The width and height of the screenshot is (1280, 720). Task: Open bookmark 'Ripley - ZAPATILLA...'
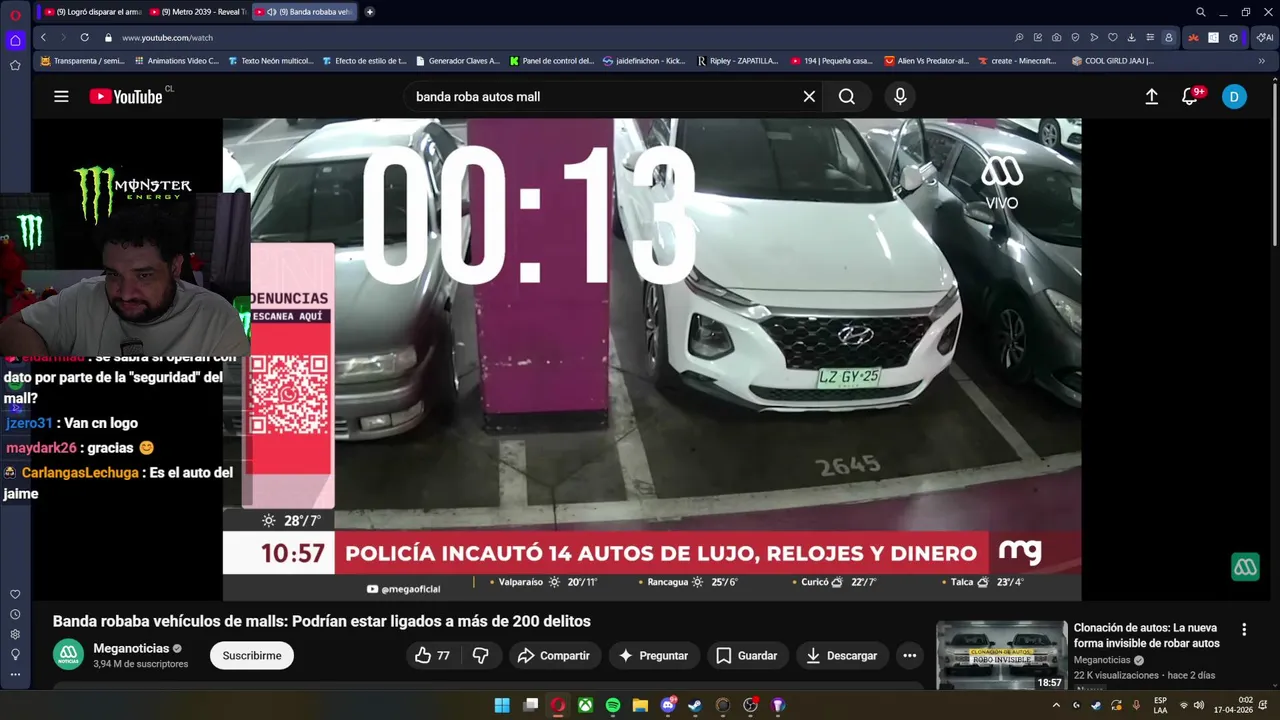click(x=737, y=60)
